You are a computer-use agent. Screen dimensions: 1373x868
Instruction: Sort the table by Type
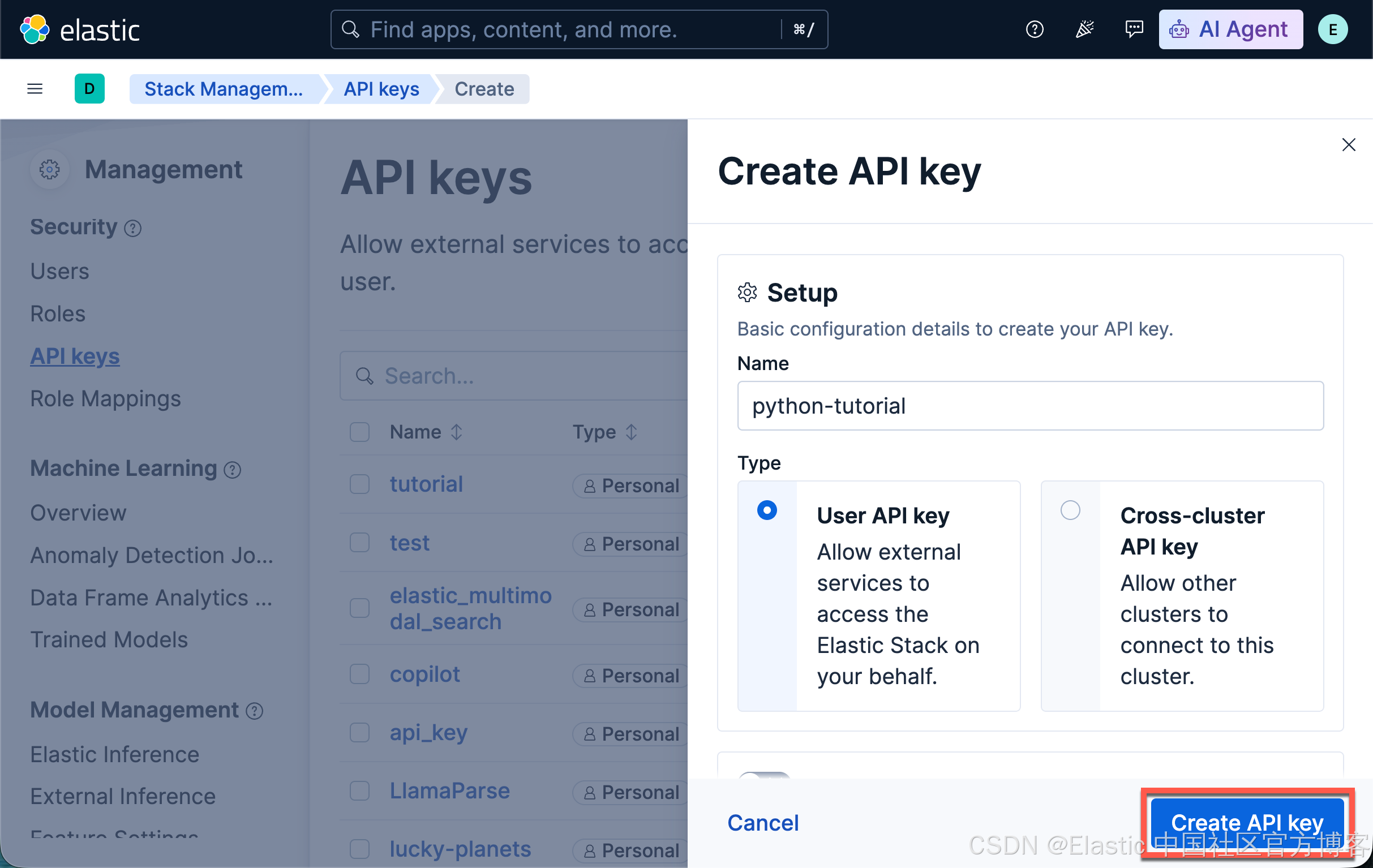pyautogui.click(x=604, y=432)
